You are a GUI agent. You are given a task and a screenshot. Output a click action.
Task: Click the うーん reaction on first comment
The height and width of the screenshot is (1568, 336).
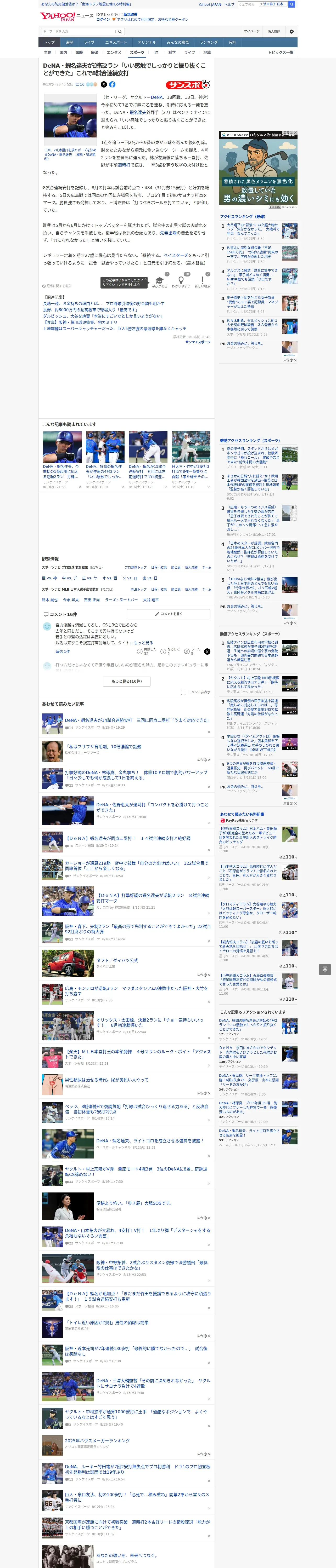pos(193,651)
